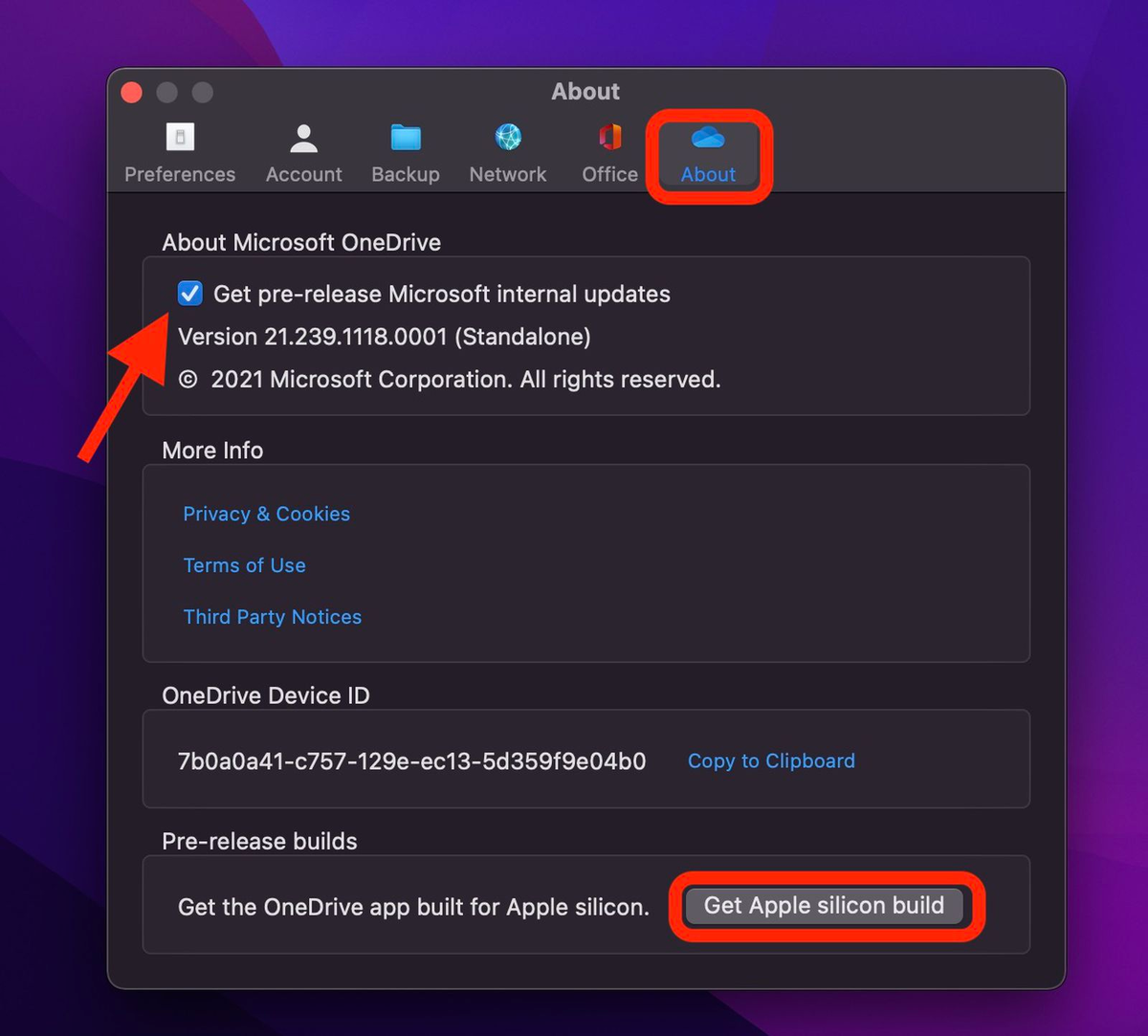The image size is (1148, 1036).
Task: Click Copy to Clipboard link
Action: [771, 760]
